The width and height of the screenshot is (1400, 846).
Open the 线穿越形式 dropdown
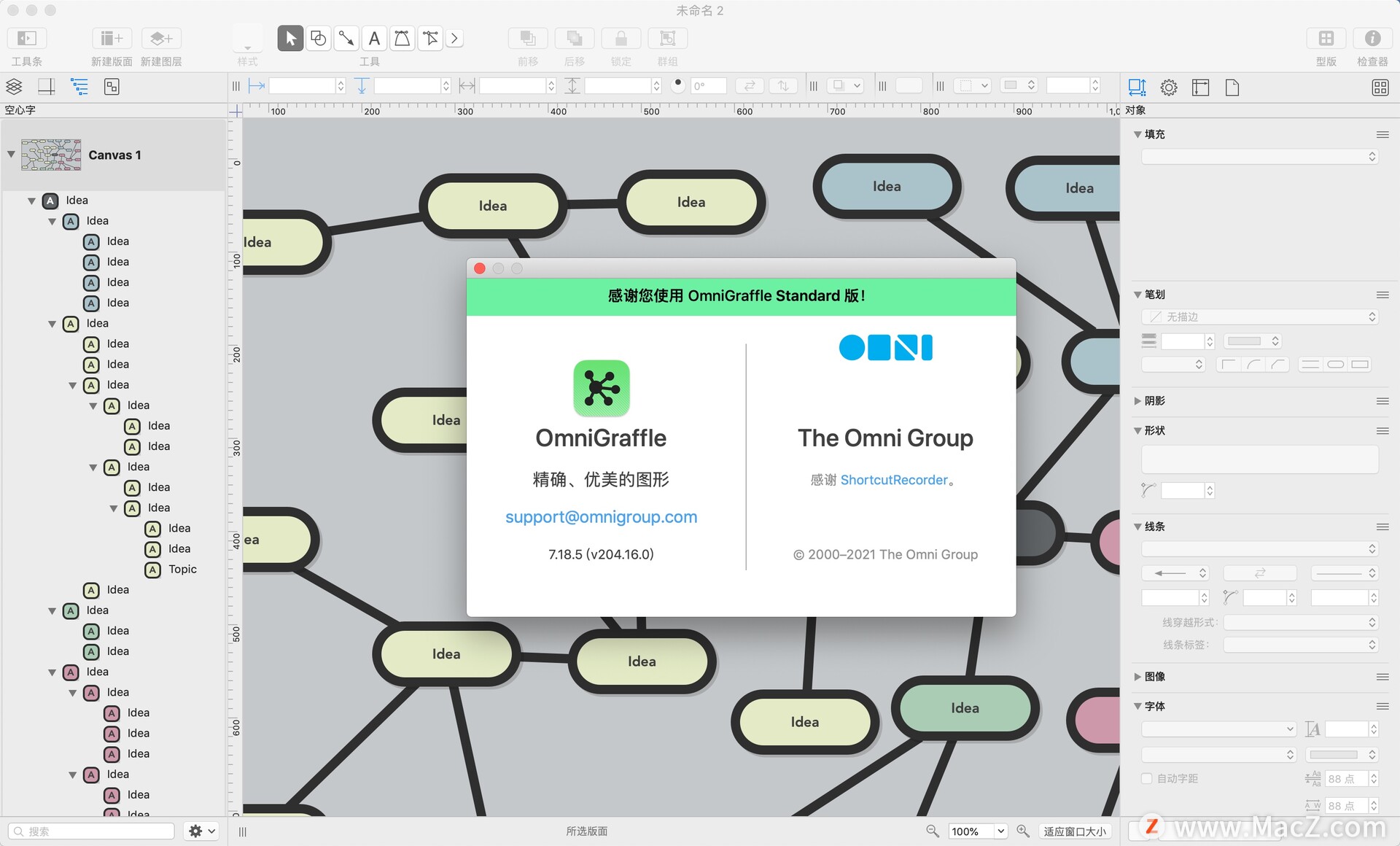coord(1301,623)
